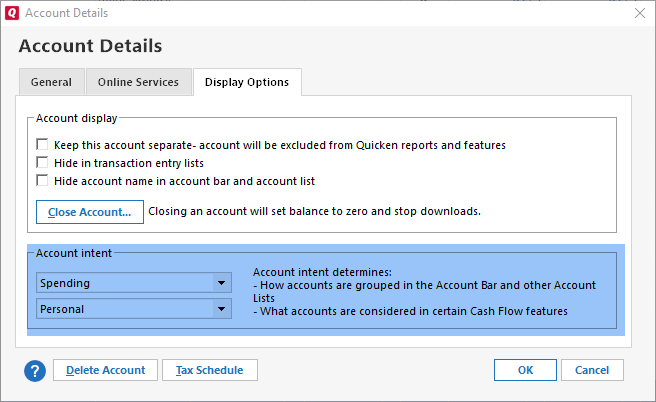Expand the Personal dropdown list
656x402 pixels.
click(133, 309)
